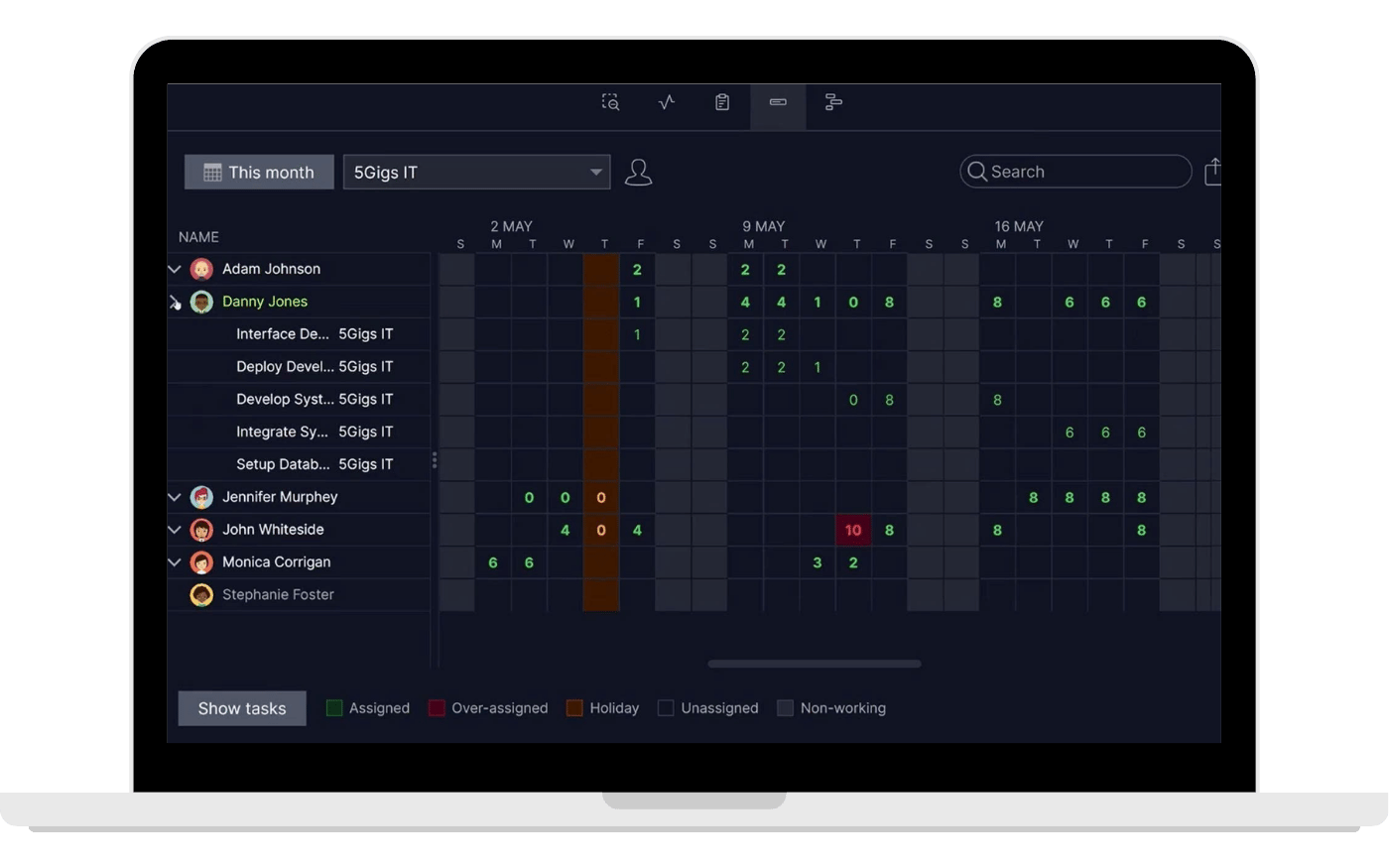Click the people filter icon beside the project dropdown
The width and height of the screenshot is (1389, 868).
coord(639,172)
